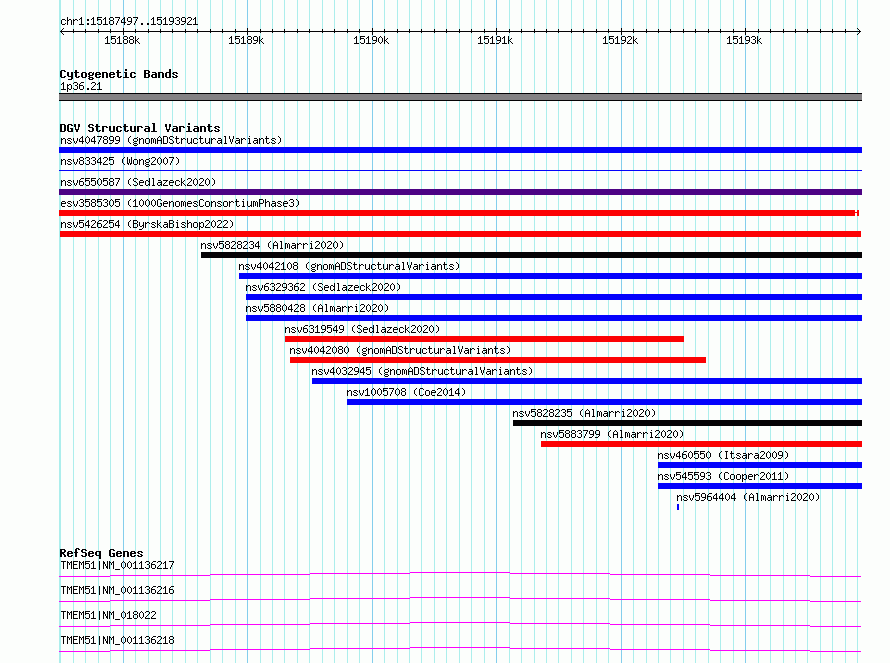Click nsv6319549 (Sedlazeck2020) label
The height and width of the screenshot is (663, 890).
point(362,329)
